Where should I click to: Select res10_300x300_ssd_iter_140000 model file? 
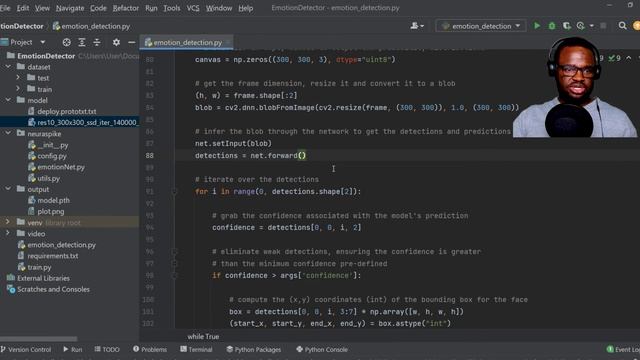(87, 122)
